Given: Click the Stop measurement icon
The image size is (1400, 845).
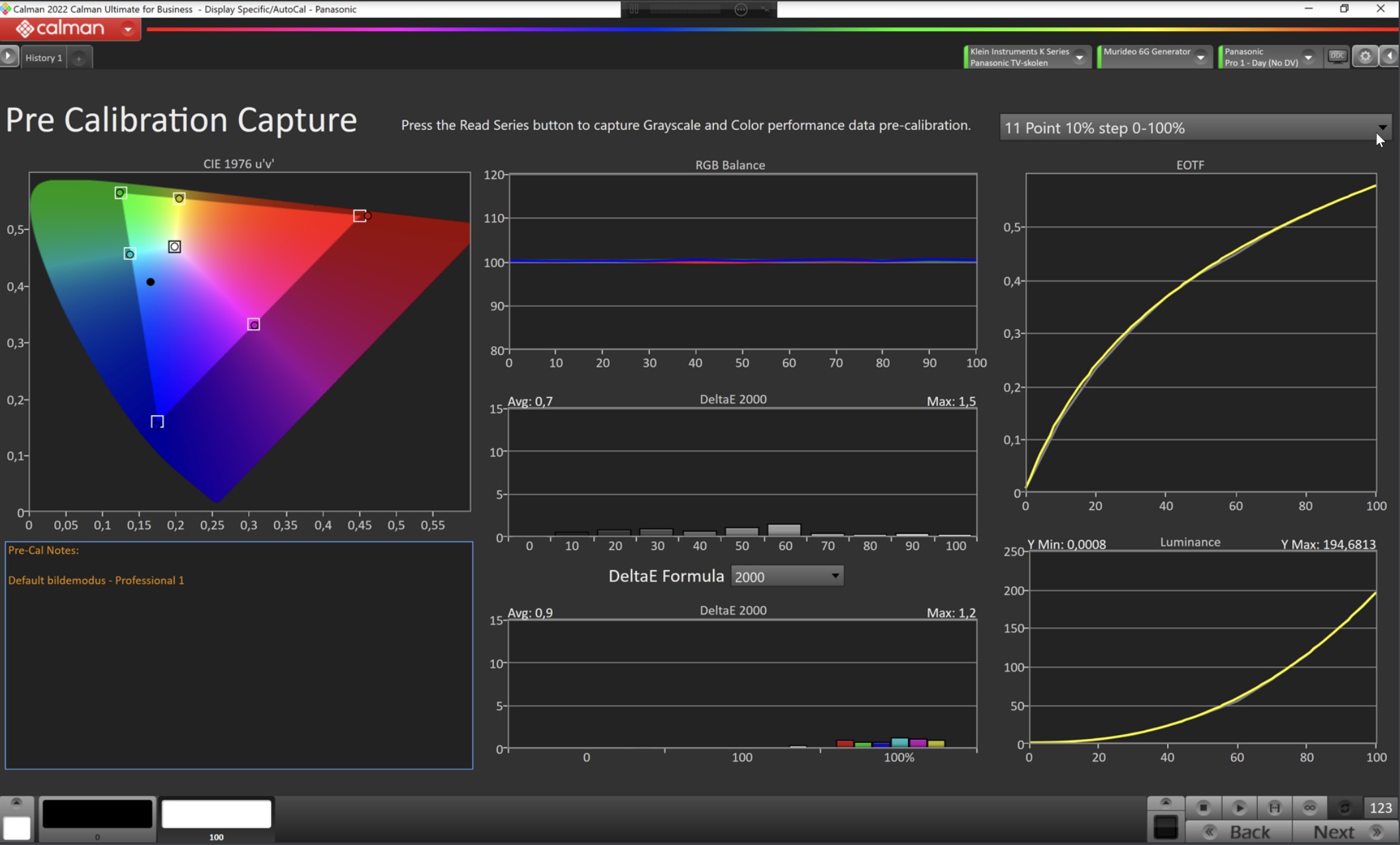Looking at the screenshot, I should (1203, 807).
